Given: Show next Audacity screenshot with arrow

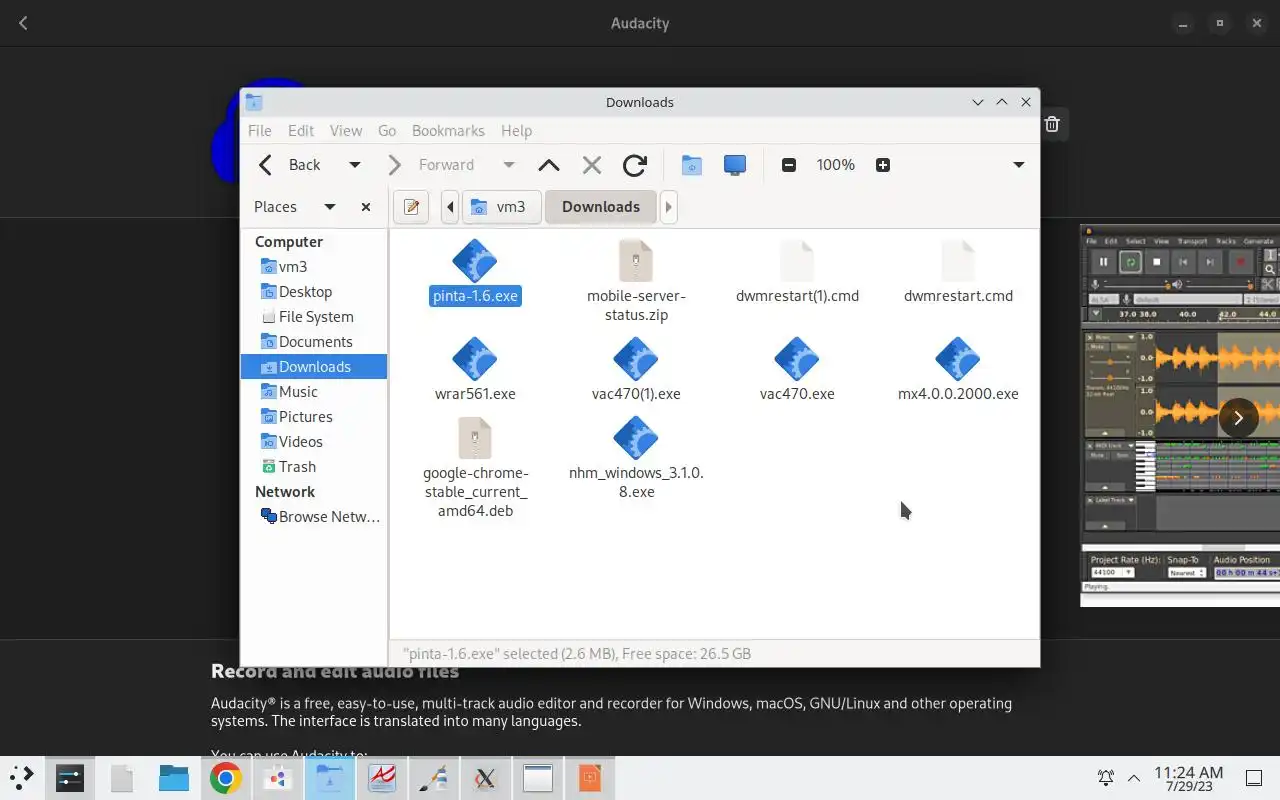Looking at the screenshot, I should point(1238,417).
